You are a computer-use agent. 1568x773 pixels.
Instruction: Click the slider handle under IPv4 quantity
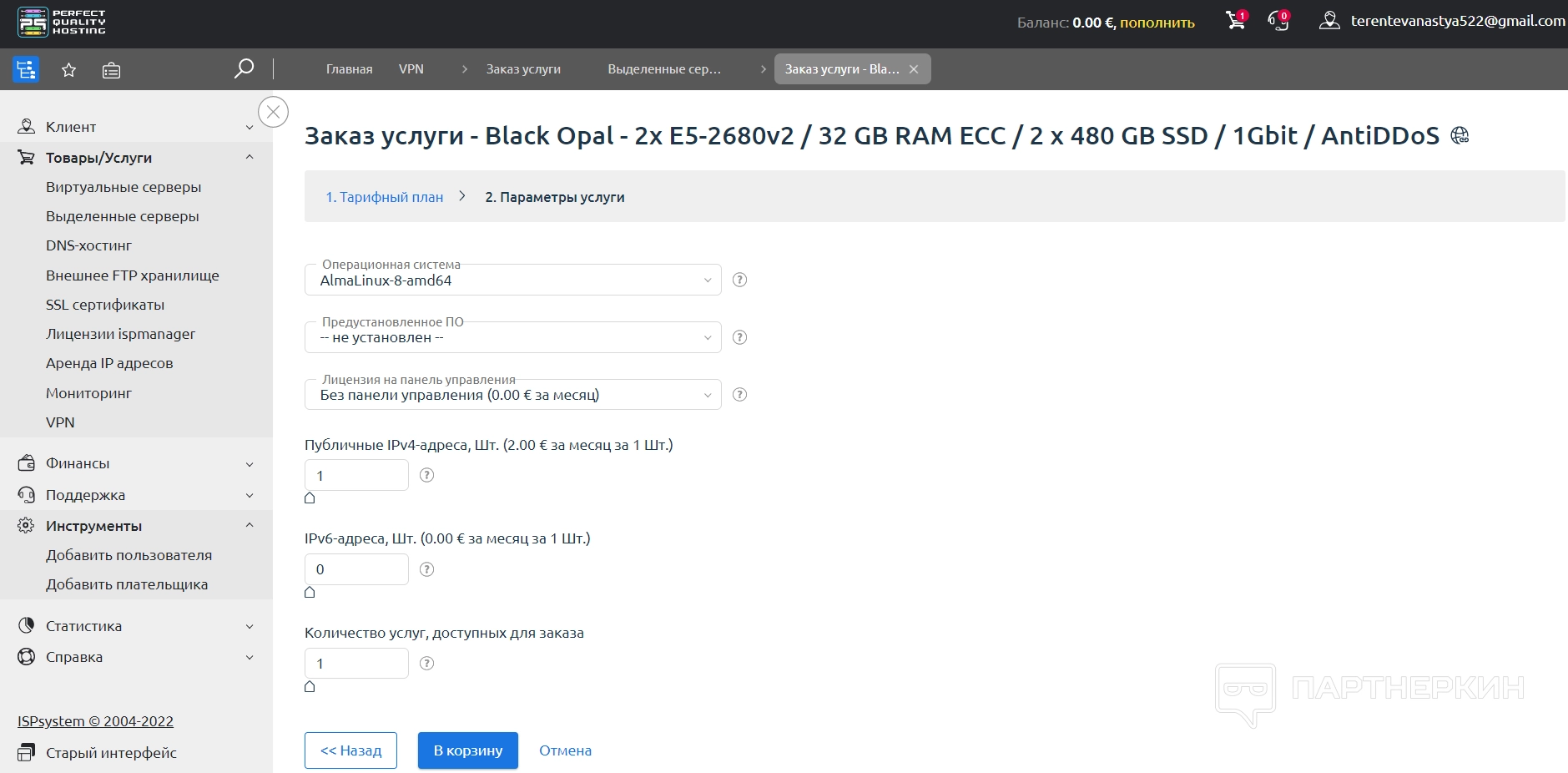point(310,498)
